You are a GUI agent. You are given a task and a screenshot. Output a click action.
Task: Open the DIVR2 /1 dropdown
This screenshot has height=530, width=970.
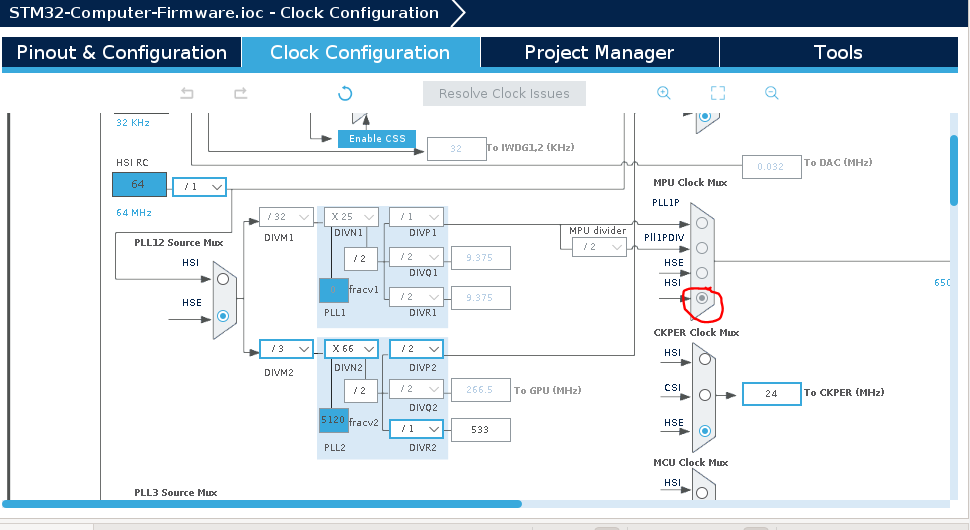[416, 429]
